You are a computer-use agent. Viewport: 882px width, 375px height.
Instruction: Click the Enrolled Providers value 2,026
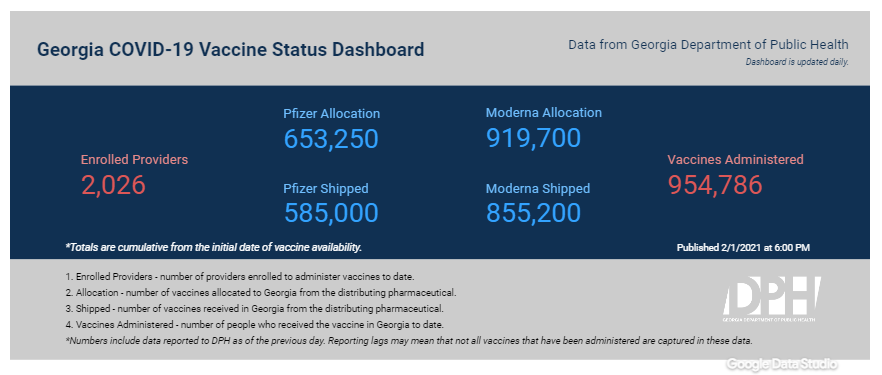[x=114, y=185]
